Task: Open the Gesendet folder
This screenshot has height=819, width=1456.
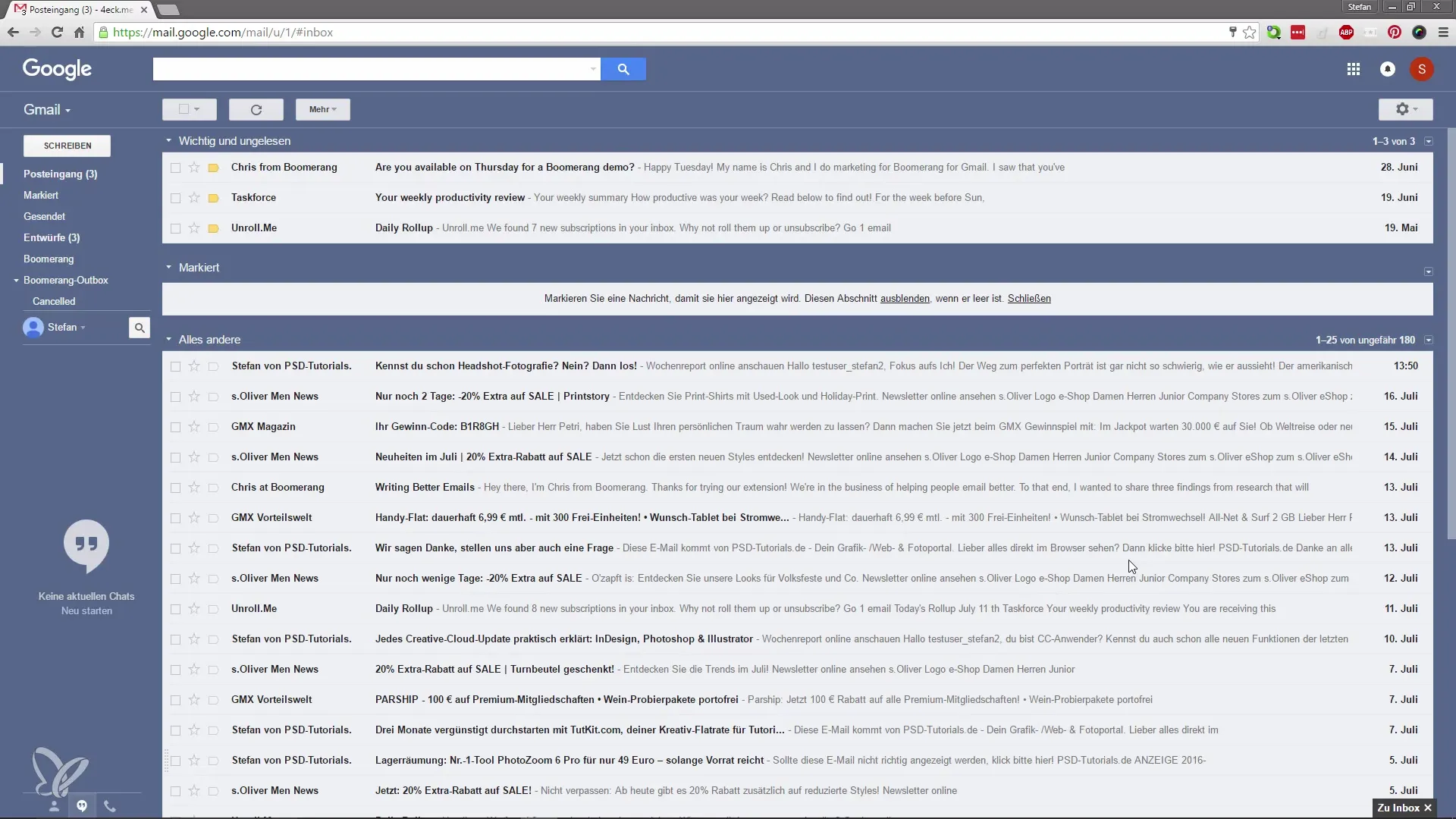Action: pos(45,216)
